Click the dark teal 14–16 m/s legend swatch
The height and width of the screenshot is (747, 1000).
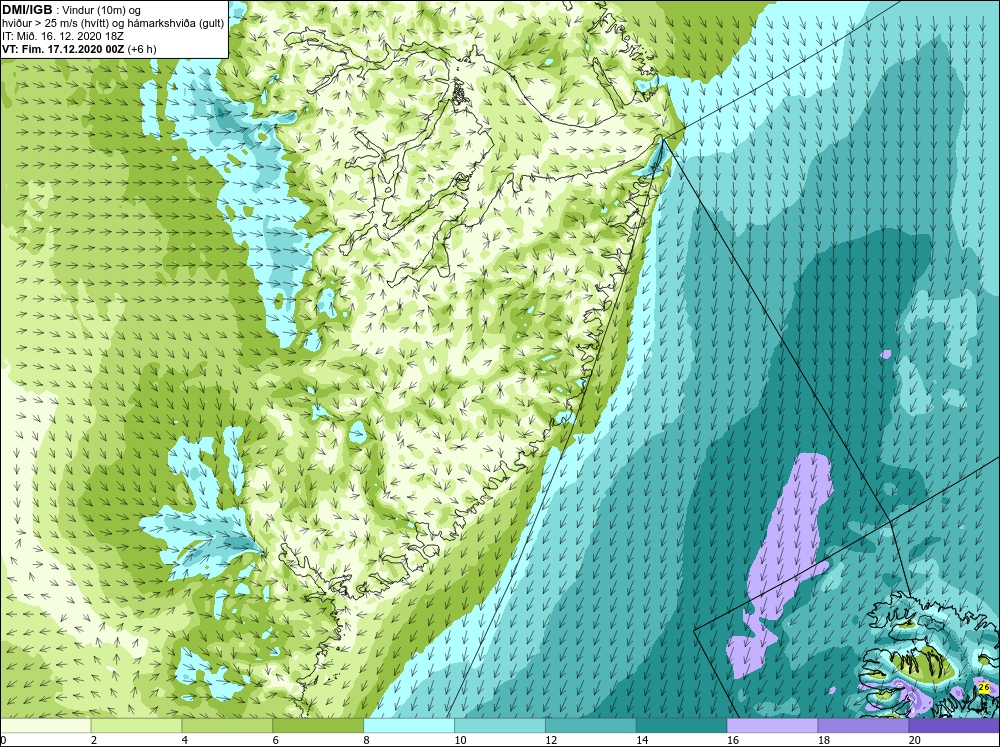[x=682, y=725]
